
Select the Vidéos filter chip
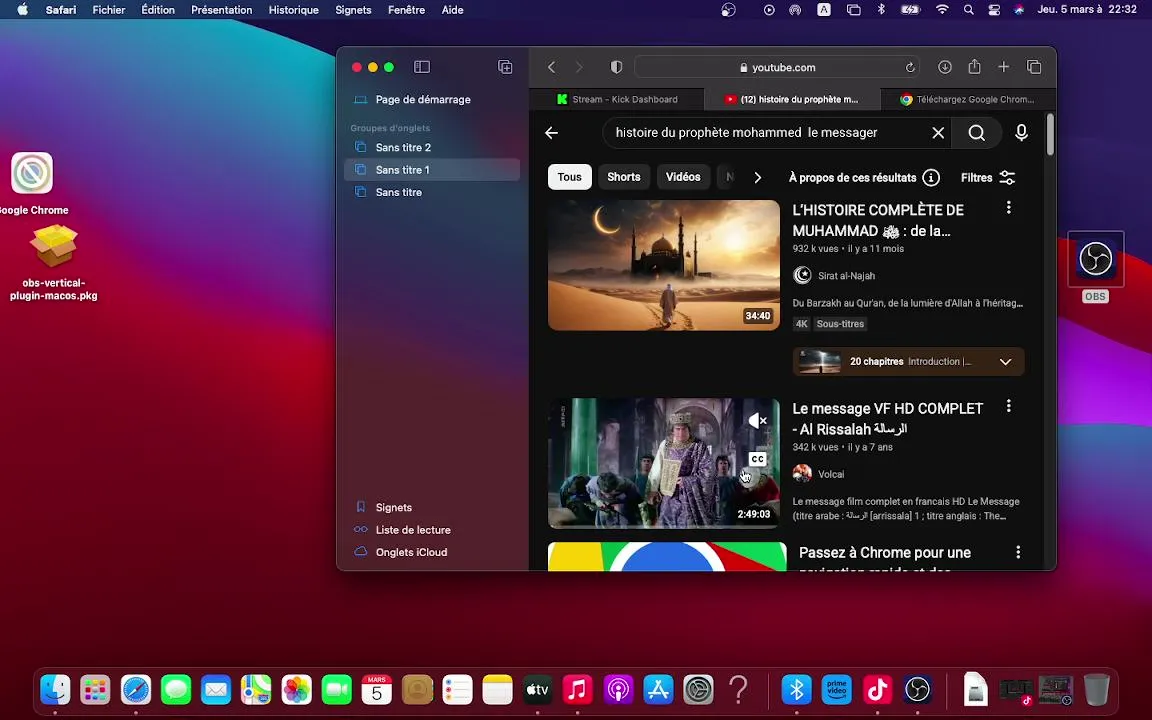(x=683, y=177)
